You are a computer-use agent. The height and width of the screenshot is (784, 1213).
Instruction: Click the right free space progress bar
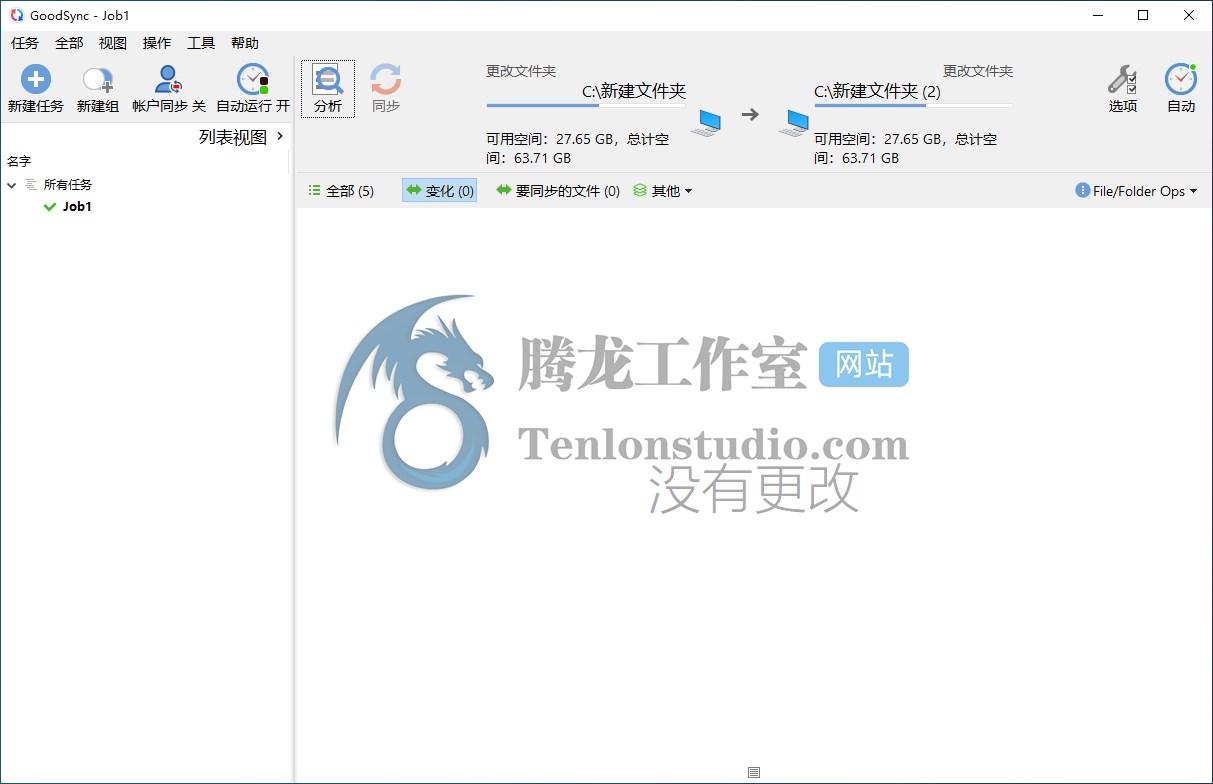(913, 105)
